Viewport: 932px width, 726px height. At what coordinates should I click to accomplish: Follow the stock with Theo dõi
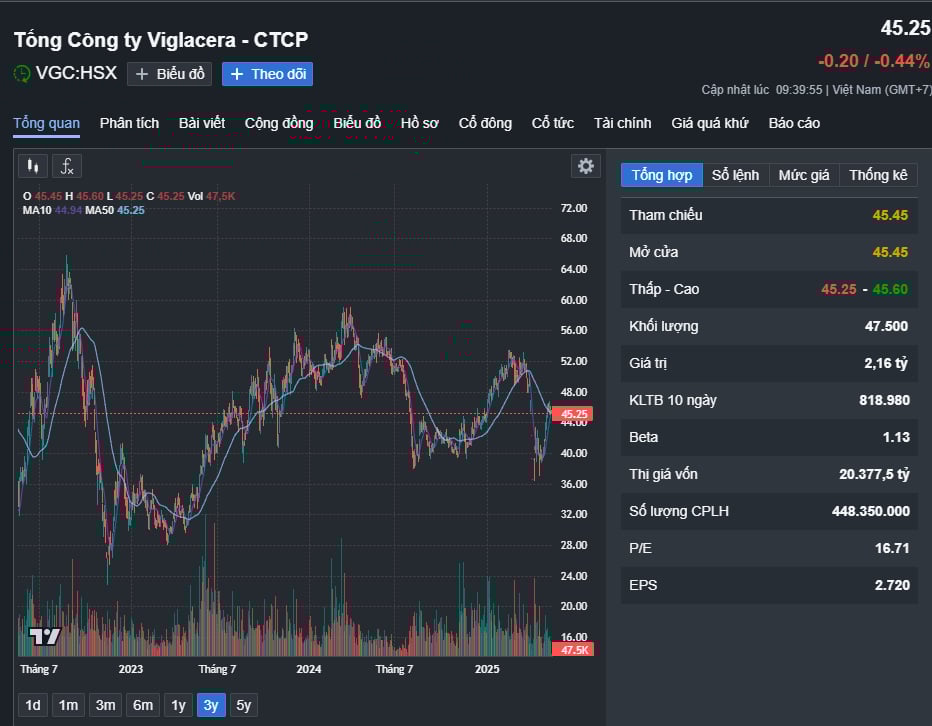pos(267,74)
